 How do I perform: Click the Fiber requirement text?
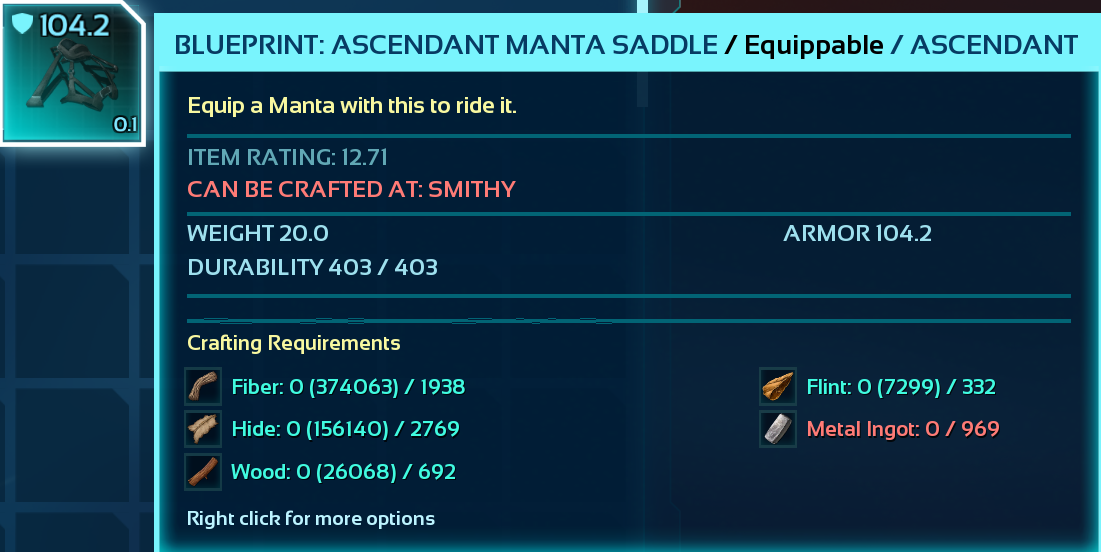[348, 387]
